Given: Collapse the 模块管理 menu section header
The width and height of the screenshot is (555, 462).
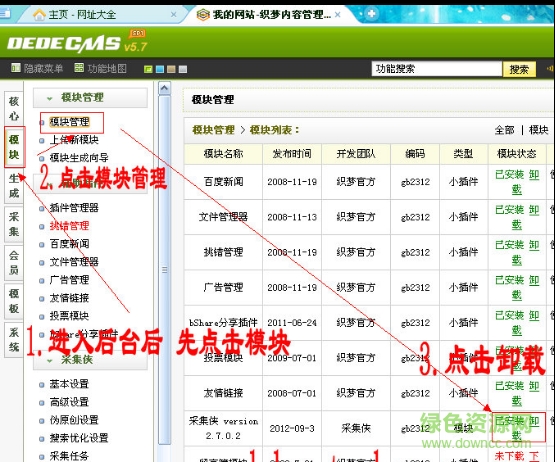Looking at the screenshot, I should click(90, 98).
